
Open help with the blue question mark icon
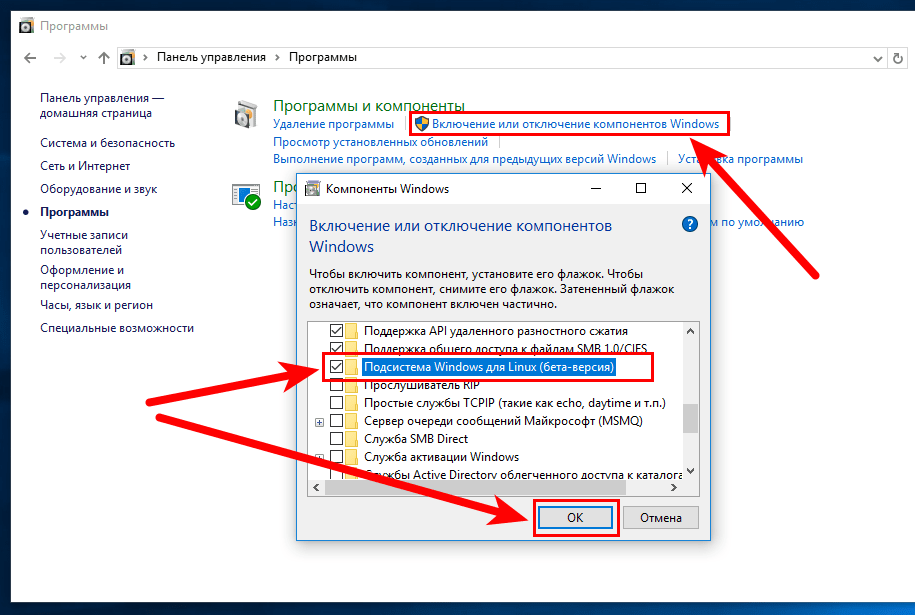690,224
